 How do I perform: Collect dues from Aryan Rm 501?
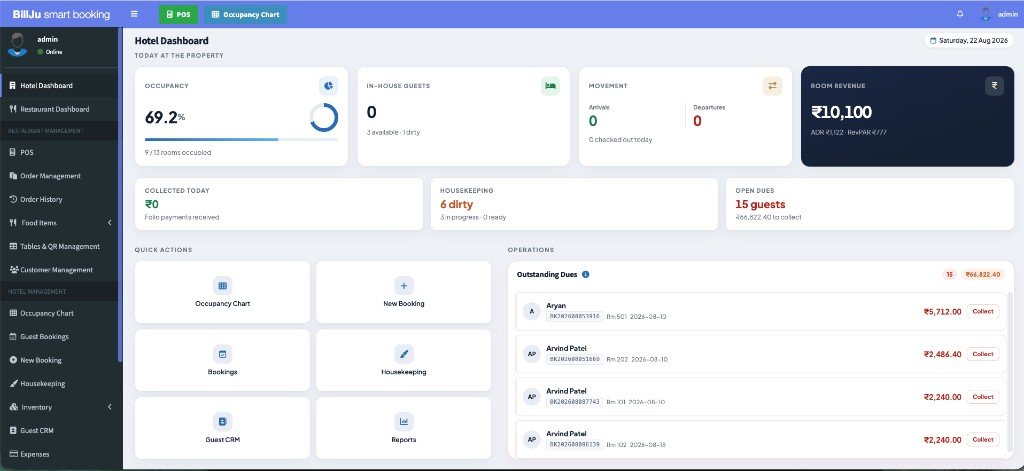(x=983, y=312)
